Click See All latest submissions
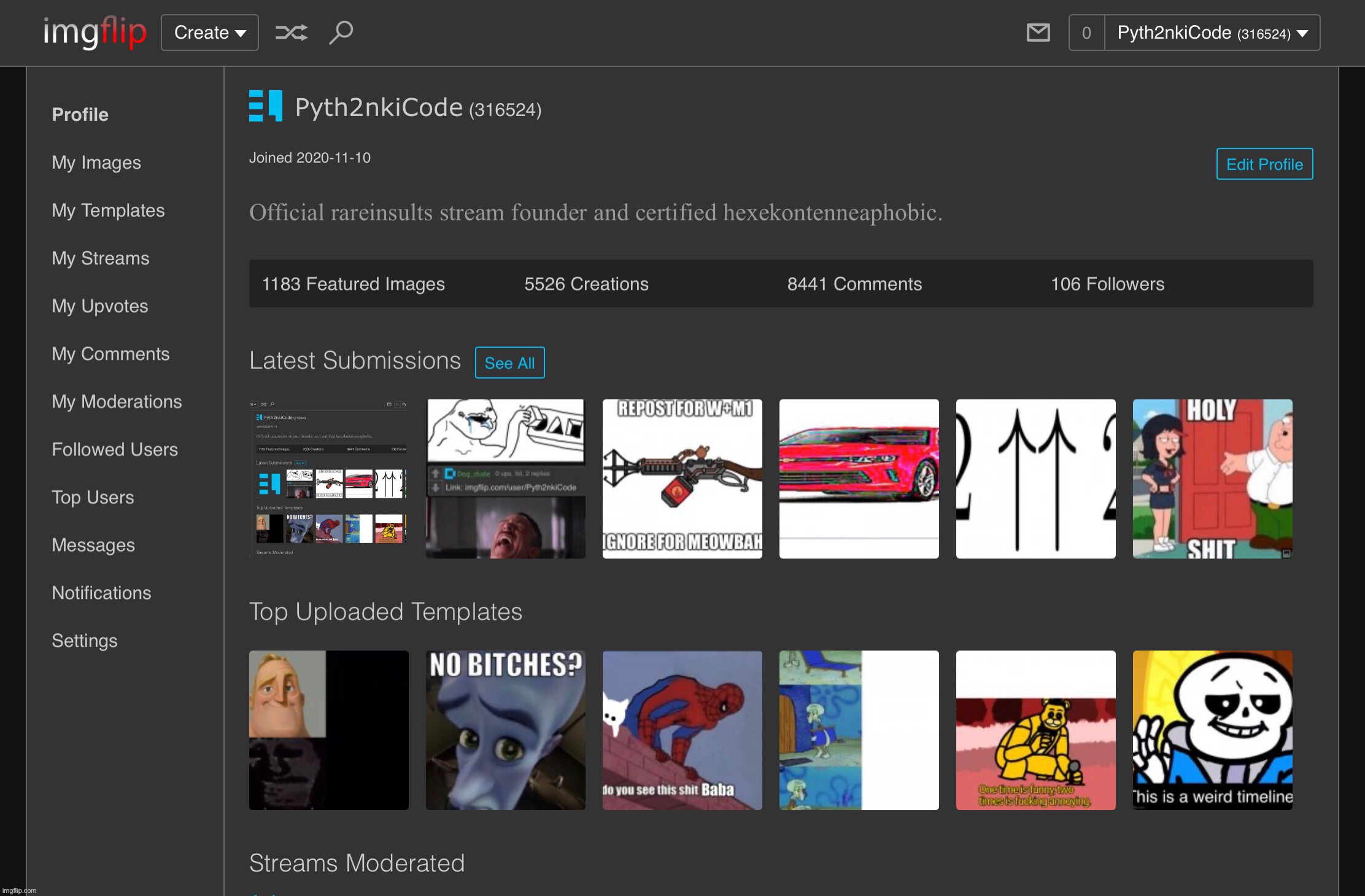 click(x=509, y=363)
